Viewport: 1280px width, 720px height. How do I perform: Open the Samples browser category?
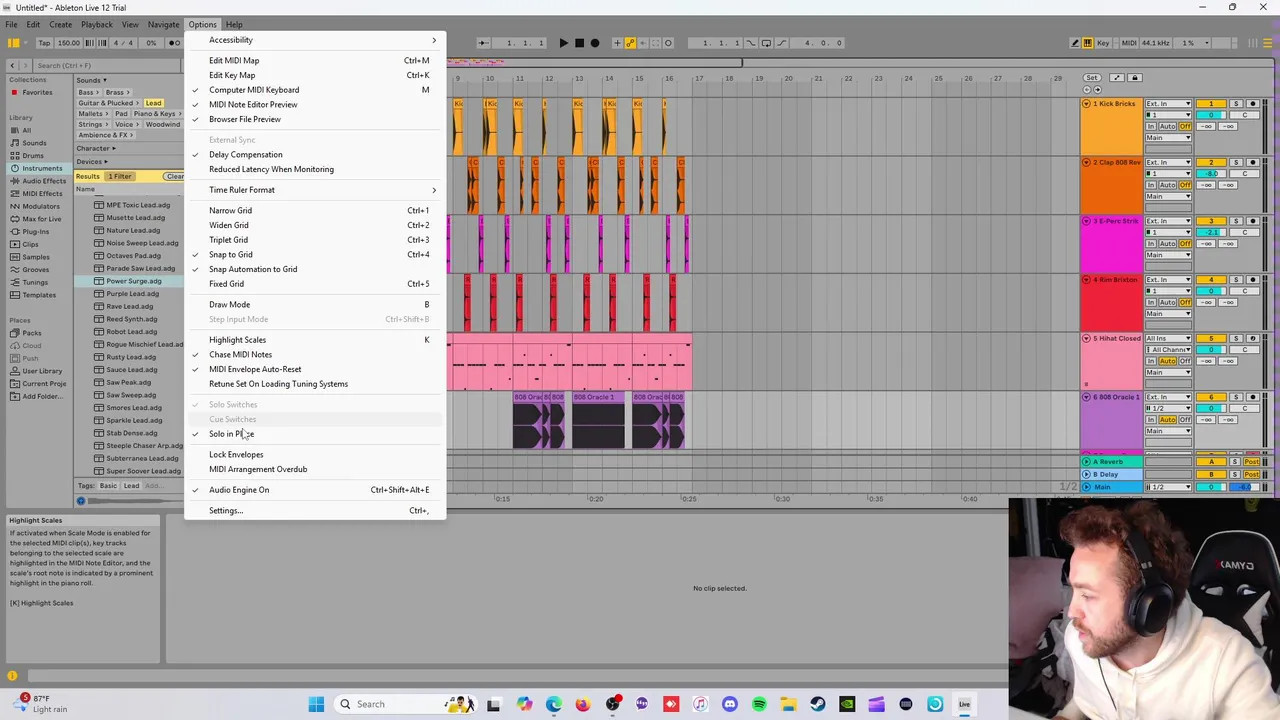click(x=35, y=257)
